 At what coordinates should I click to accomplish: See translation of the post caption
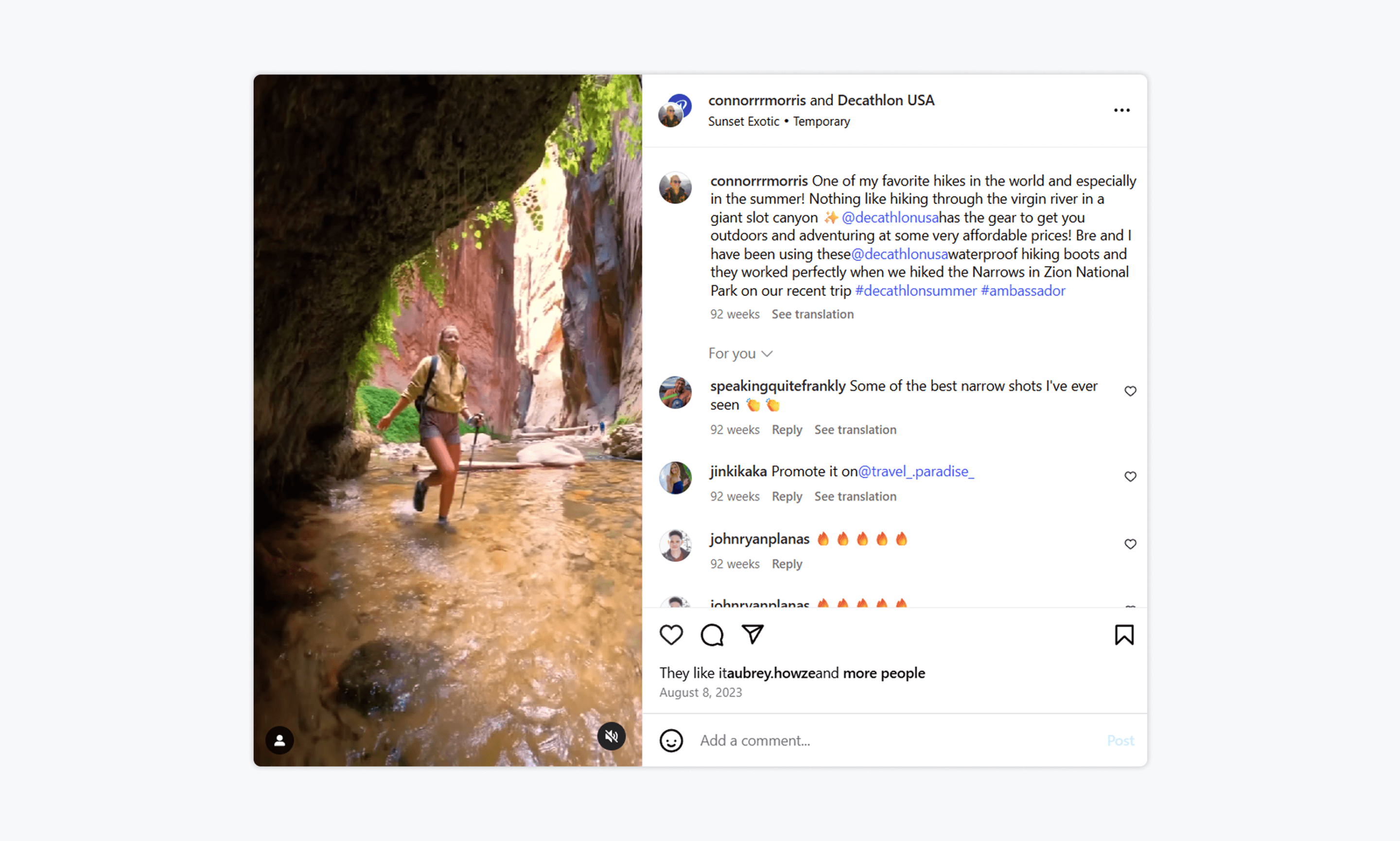[x=812, y=314]
